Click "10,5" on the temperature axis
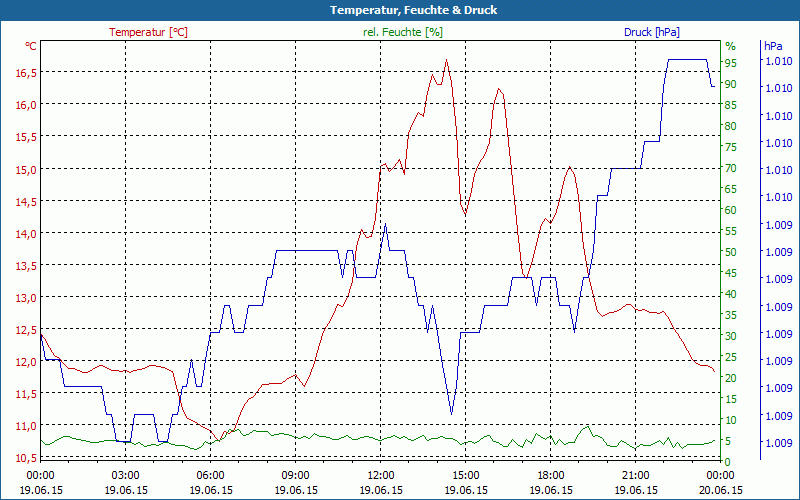The width and height of the screenshot is (800, 500). tap(26, 458)
